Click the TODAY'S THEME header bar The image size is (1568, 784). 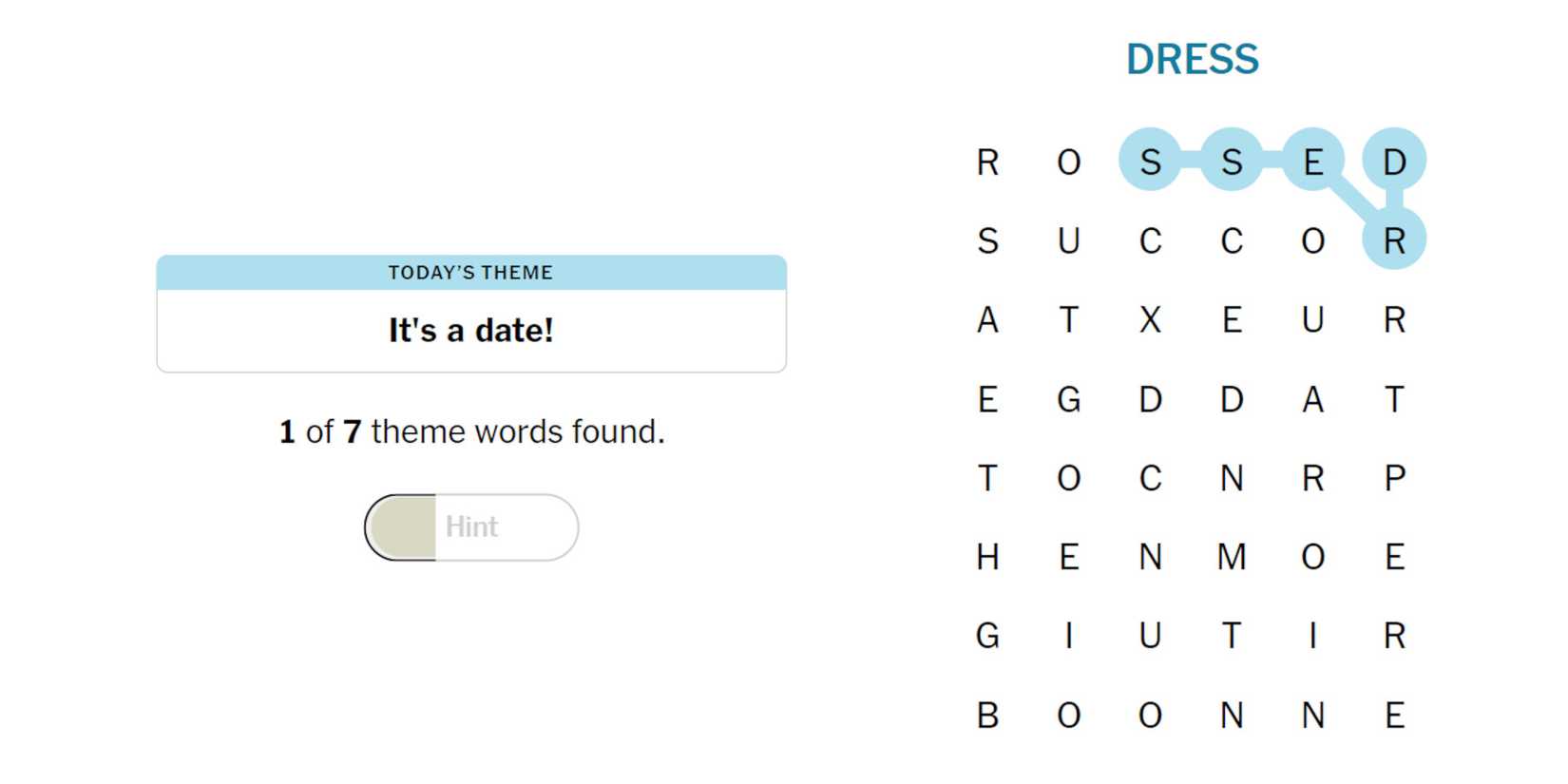click(471, 273)
